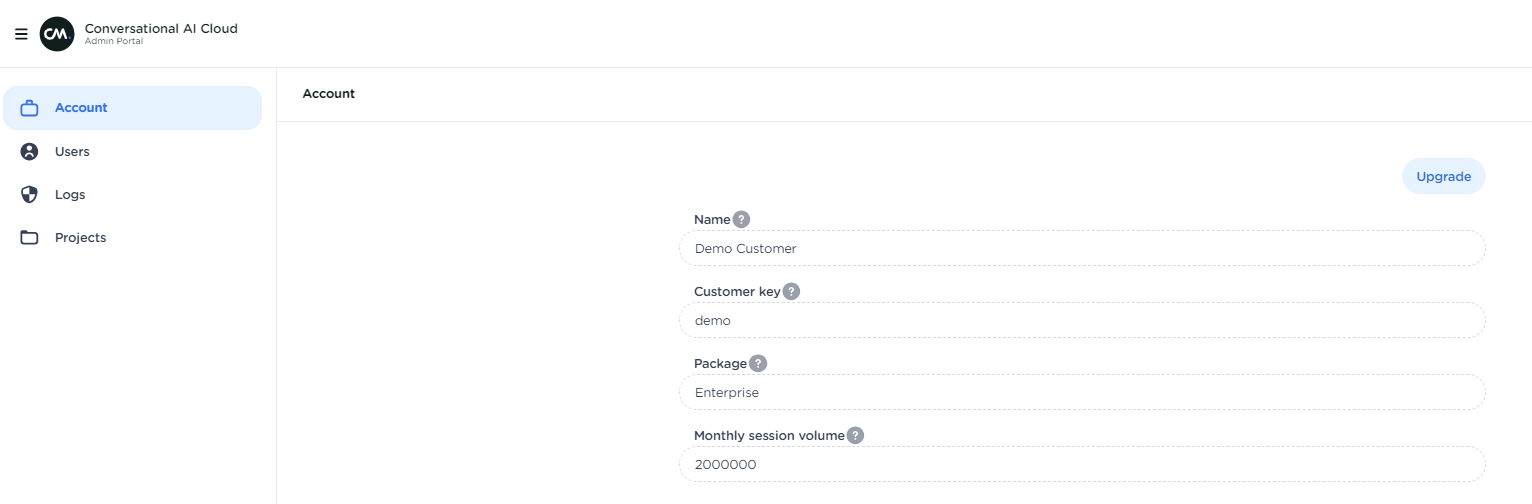Show help for the Name field
This screenshot has height=504, width=1532.
741,219
